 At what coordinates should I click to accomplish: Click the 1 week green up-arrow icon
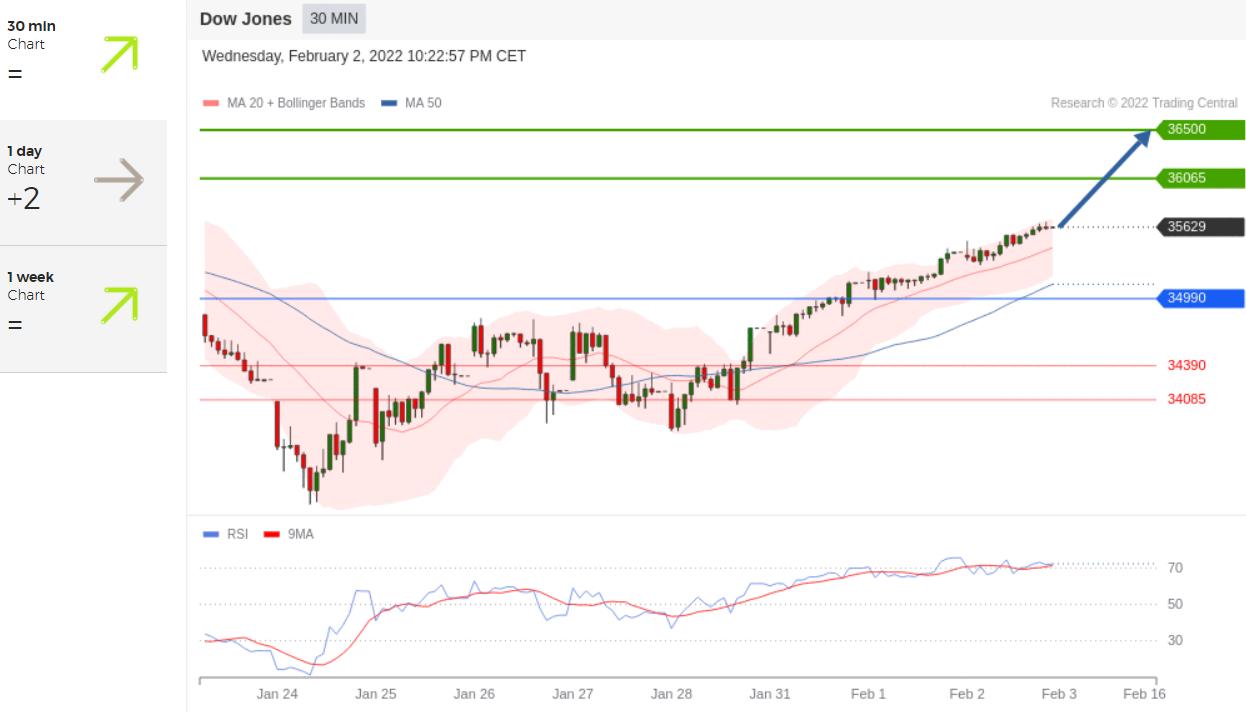pyautogui.click(x=119, y=305)
